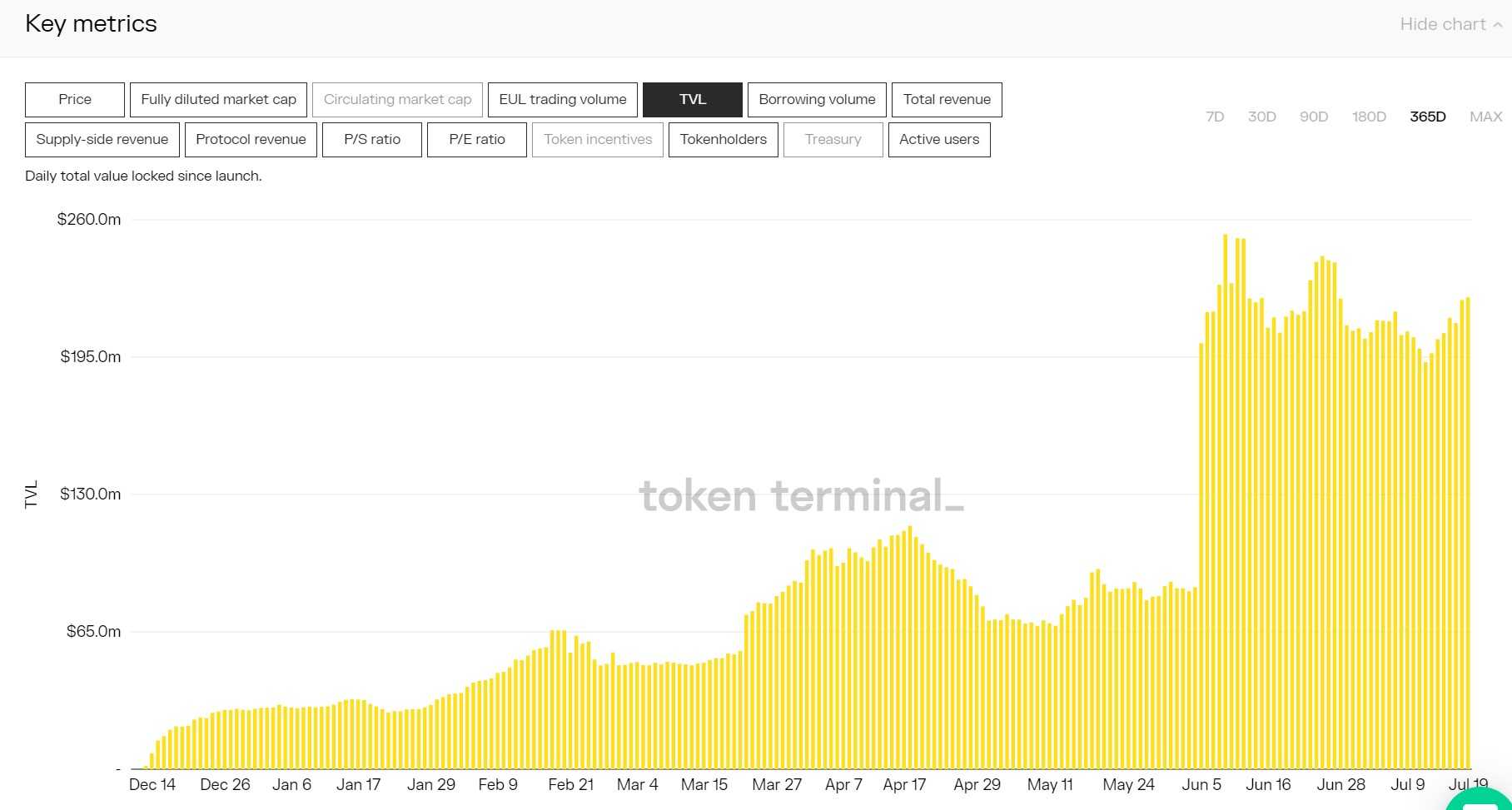The image size is (1512, 810).
Task: Display Borrowing volume metric
Action: pos(816,100)
